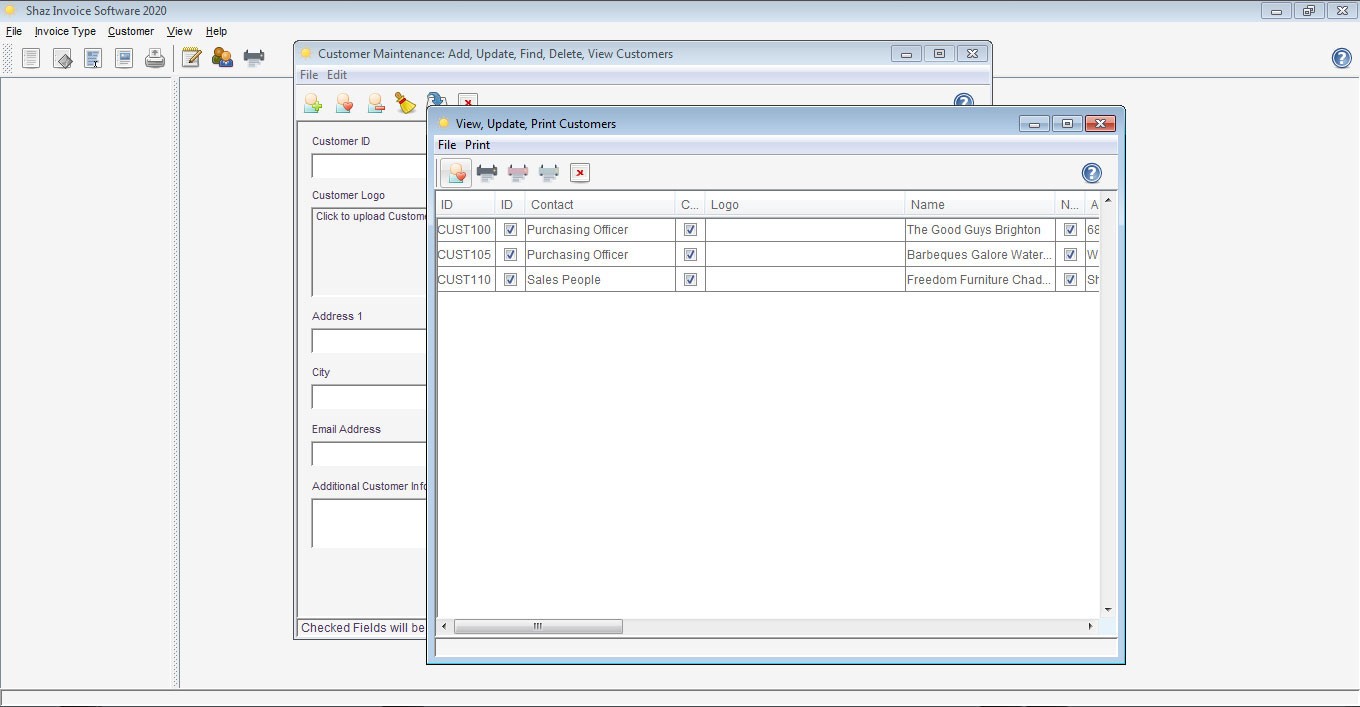Click the blank invoice page icon in main toolbar

pos(31,59)
